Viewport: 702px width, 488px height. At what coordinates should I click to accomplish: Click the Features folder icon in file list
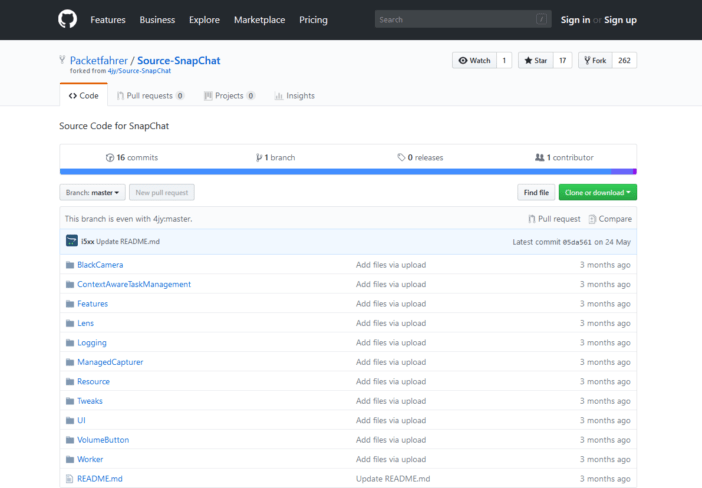(70, 304)
